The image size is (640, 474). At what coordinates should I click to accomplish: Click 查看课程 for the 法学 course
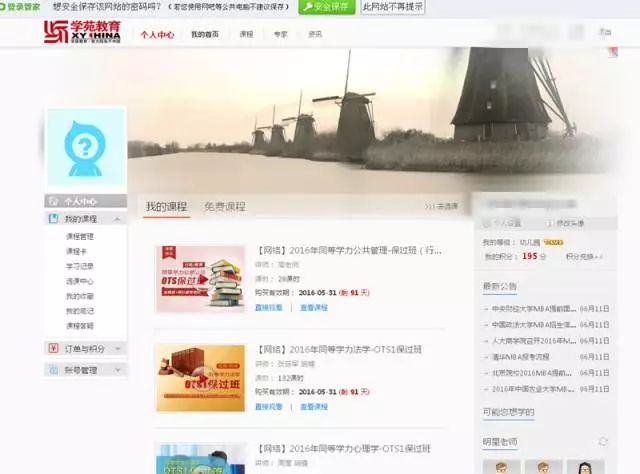click(x=314, y=407)
